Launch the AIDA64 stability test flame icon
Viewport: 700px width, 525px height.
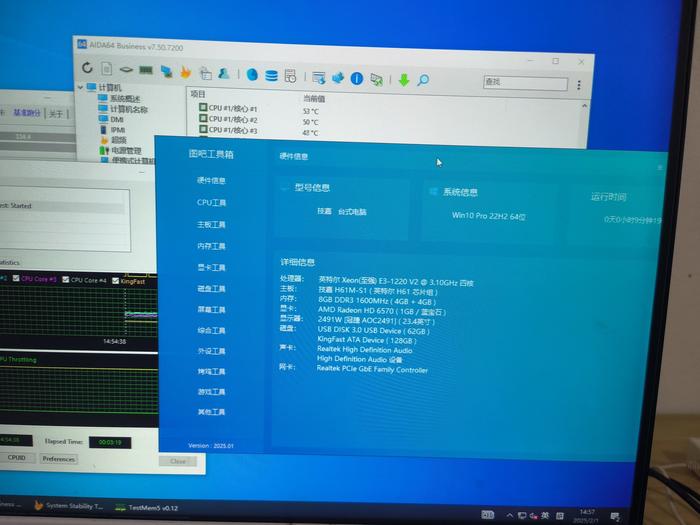[x=185, y=71]
